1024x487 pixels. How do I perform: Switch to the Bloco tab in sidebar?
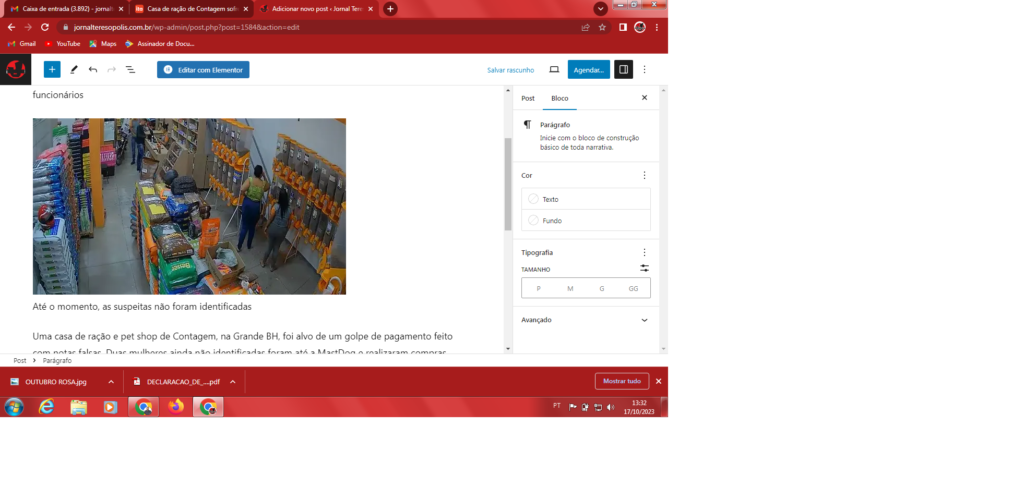pyautogui.click(x=560, y=98)
